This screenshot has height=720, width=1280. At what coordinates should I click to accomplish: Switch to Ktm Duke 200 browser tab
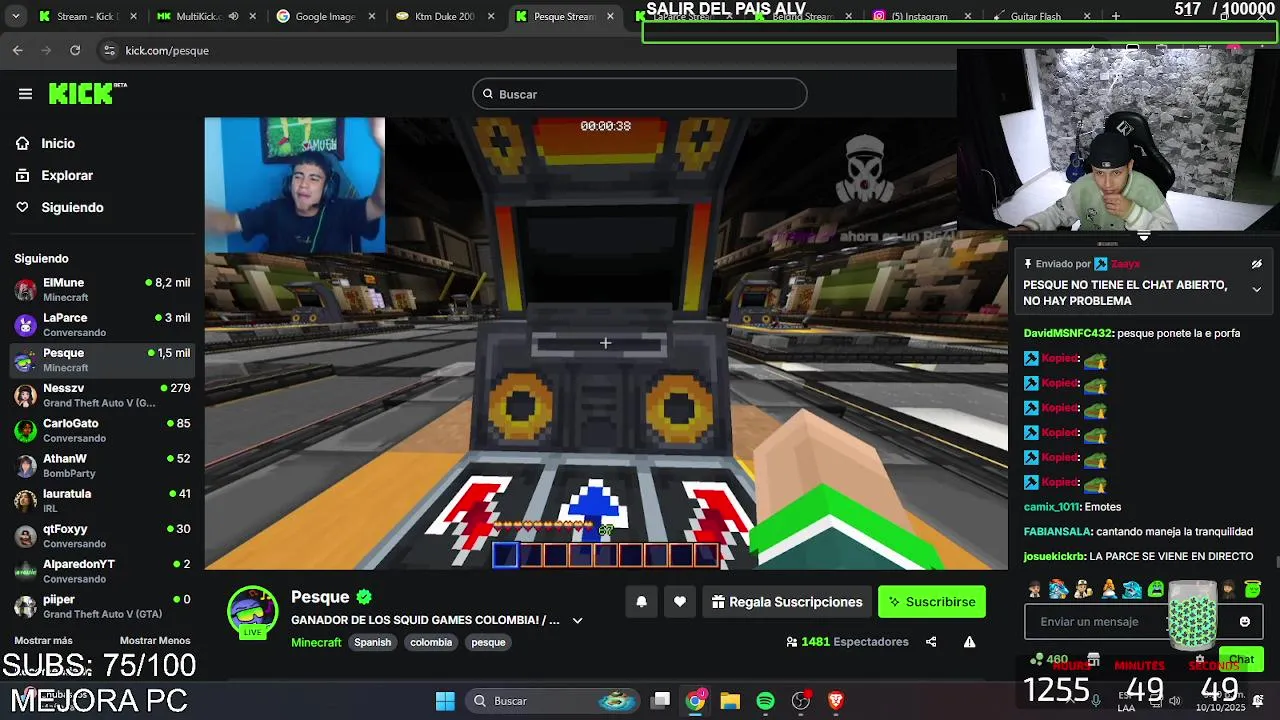coord(445,16)
